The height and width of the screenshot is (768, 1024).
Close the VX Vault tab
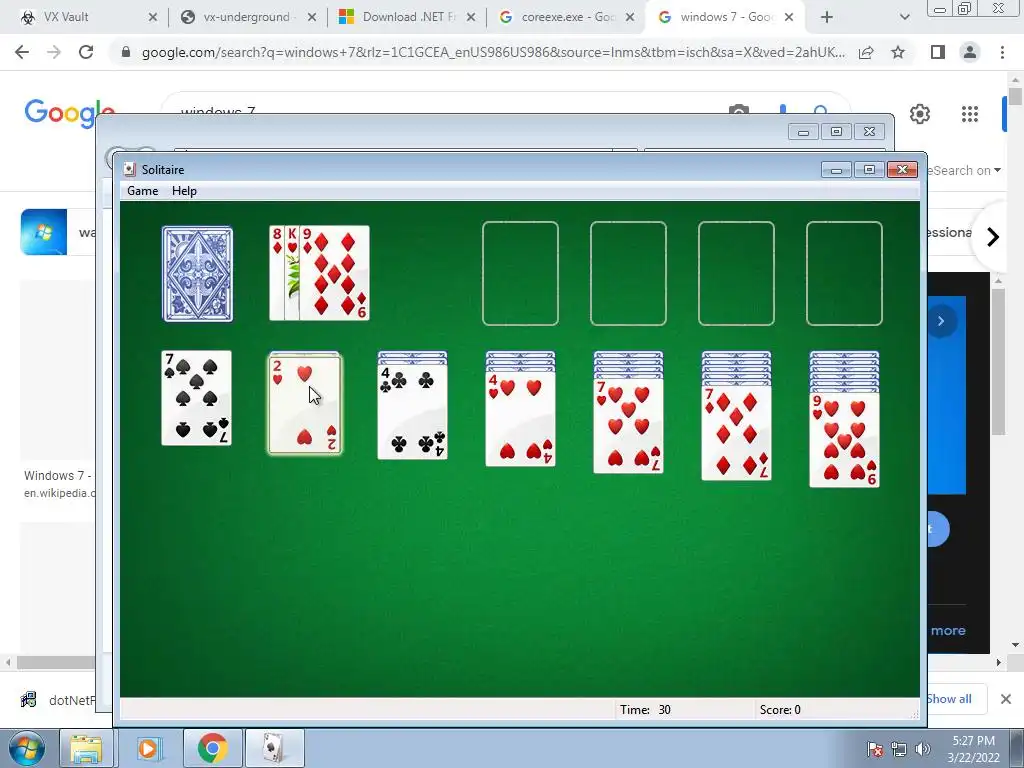point(153,17)
